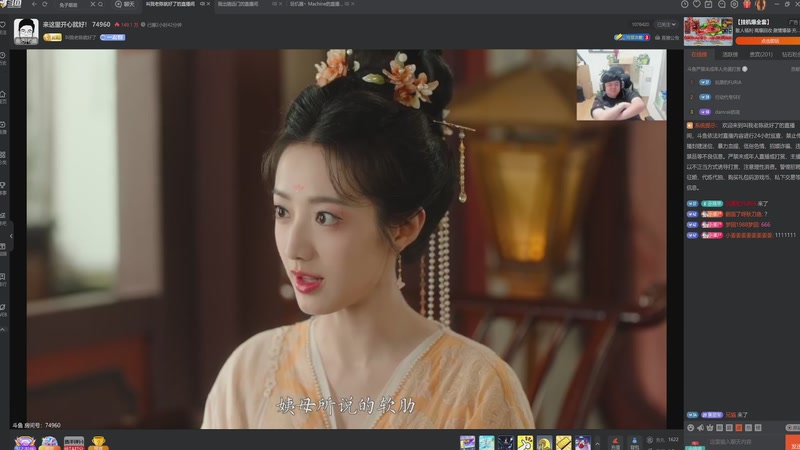The image size is (800, 450).
Task: Open the 聊天 chat button in top bar
Action: 124,4
